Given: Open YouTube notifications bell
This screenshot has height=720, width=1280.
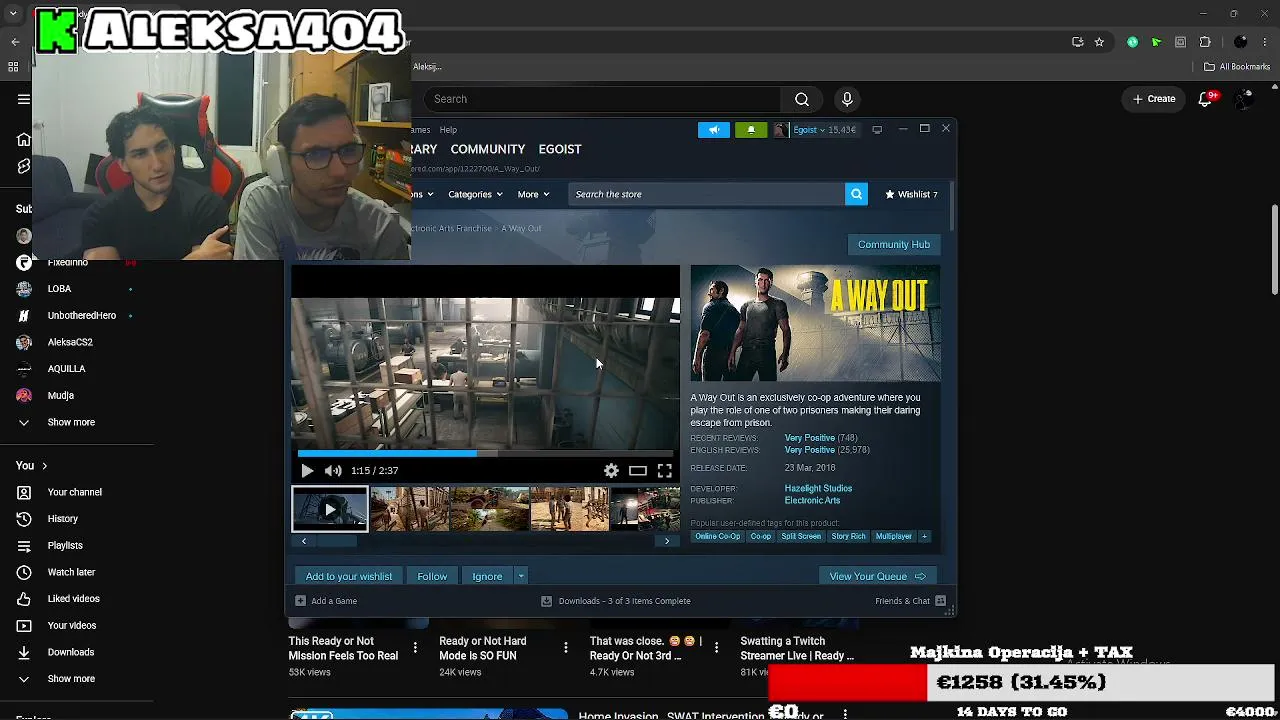Looking at the screenshot, I should (x=1206, y=99).
